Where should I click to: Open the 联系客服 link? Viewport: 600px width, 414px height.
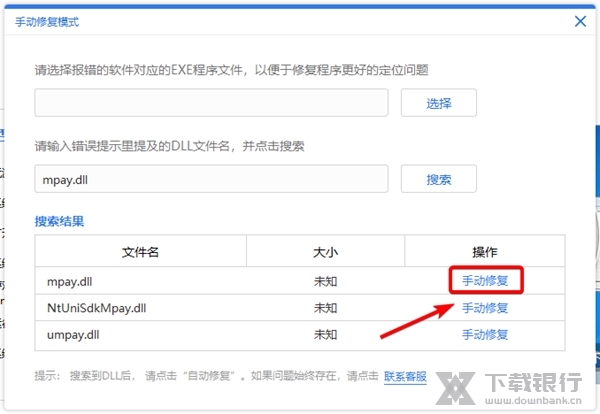405,376
